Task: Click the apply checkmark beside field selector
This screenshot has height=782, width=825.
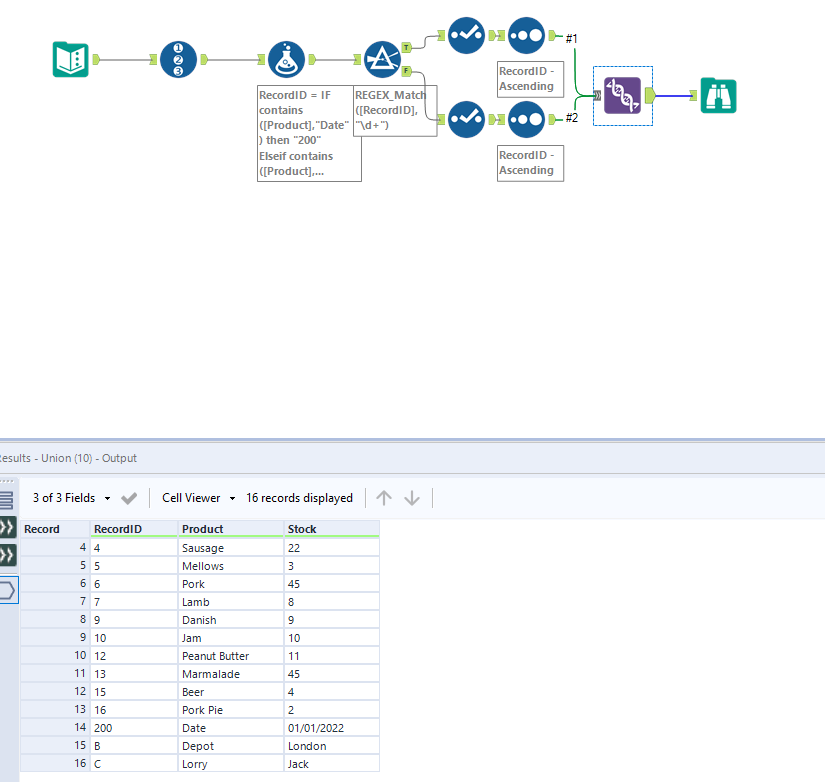Action: pyautogui.click(x=129, y=497)
